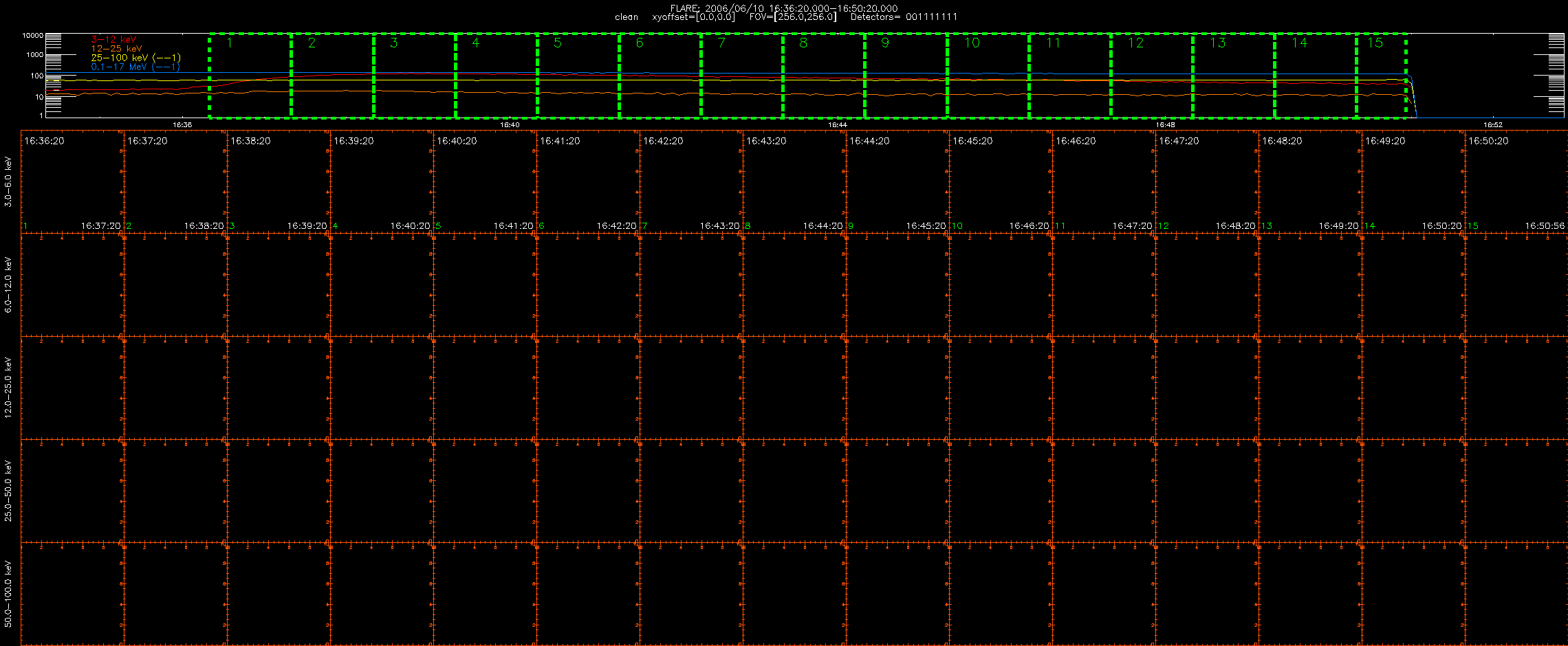Screen dimensions: 1568x646
Task: Select interval 5 box in the light curve
Action: 578,76
